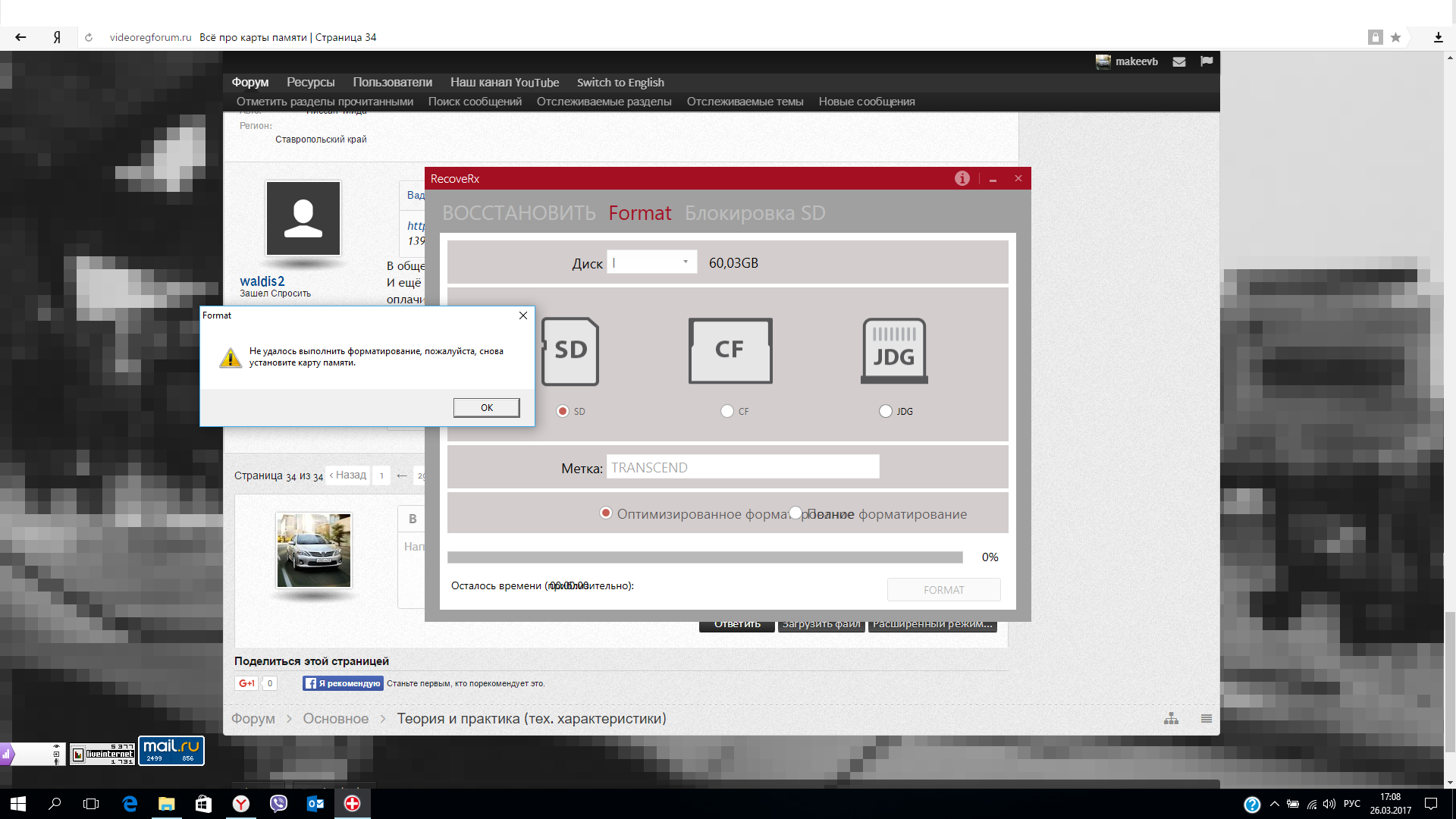Expand the Disk drive dropdown

coord(685,262)
